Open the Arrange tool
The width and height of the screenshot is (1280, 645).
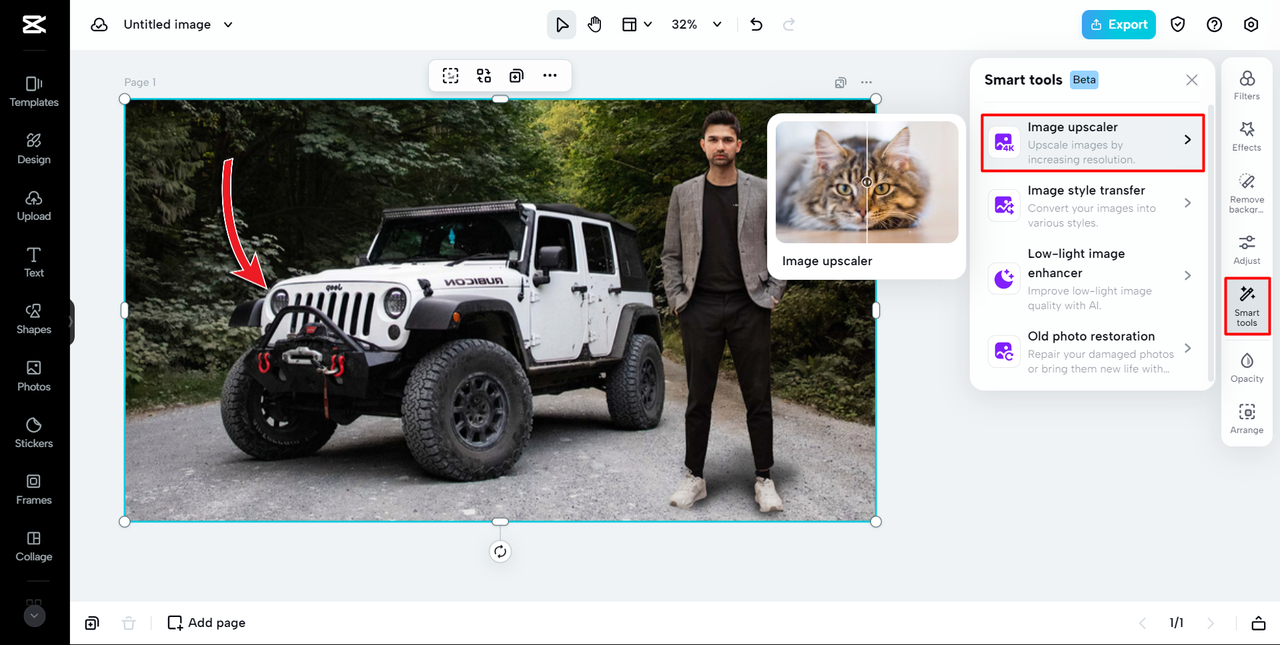tap(1247, 419)
